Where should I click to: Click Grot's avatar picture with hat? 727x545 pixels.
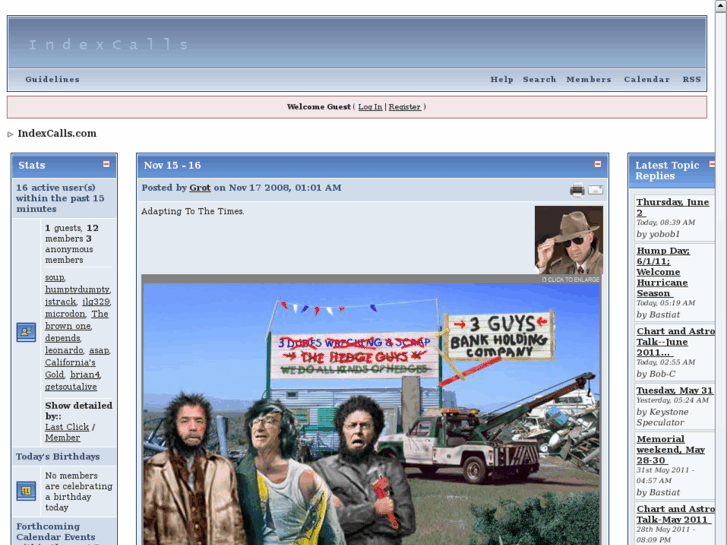click(568, 240)
